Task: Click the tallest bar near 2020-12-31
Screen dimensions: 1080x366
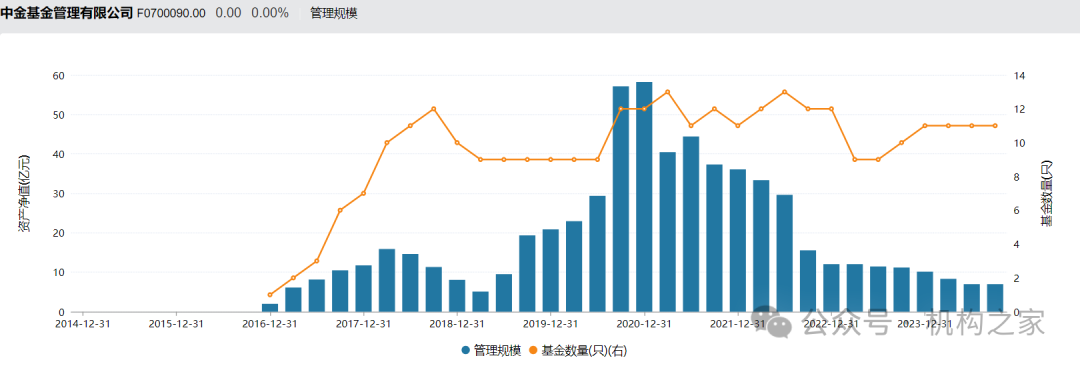Action: point(644,197)
